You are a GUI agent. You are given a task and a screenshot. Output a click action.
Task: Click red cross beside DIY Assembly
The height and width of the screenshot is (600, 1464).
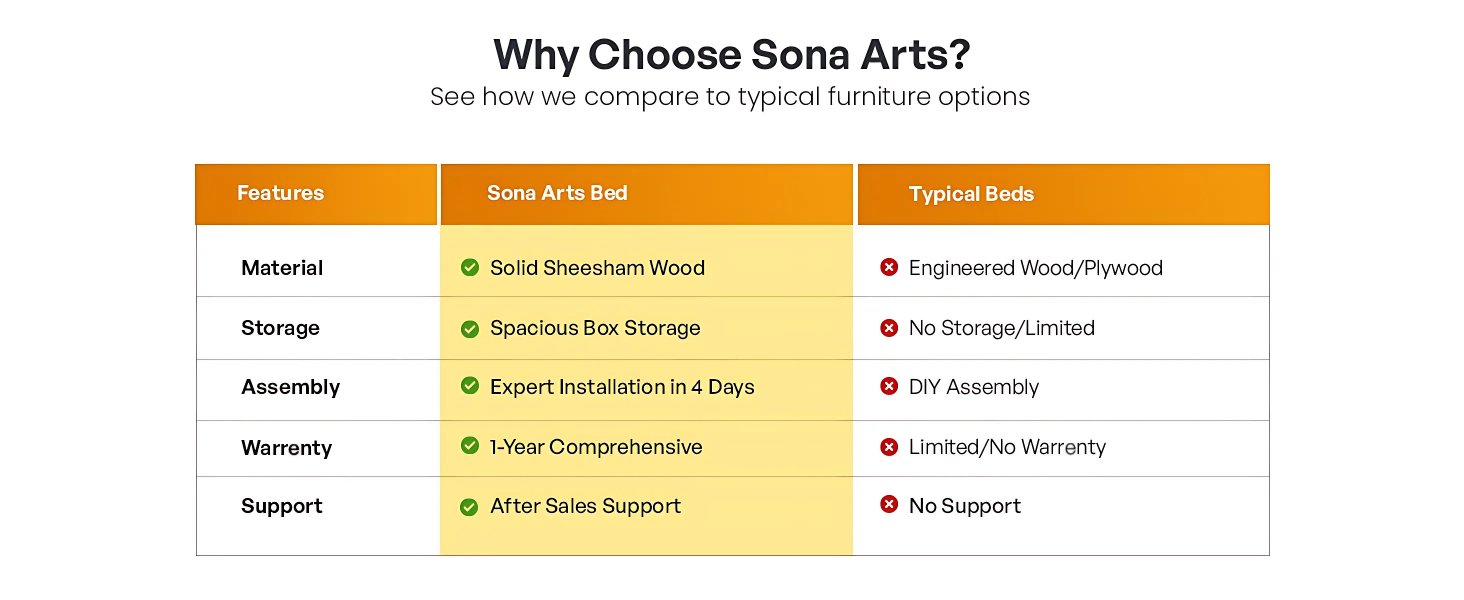click(888, 386)
